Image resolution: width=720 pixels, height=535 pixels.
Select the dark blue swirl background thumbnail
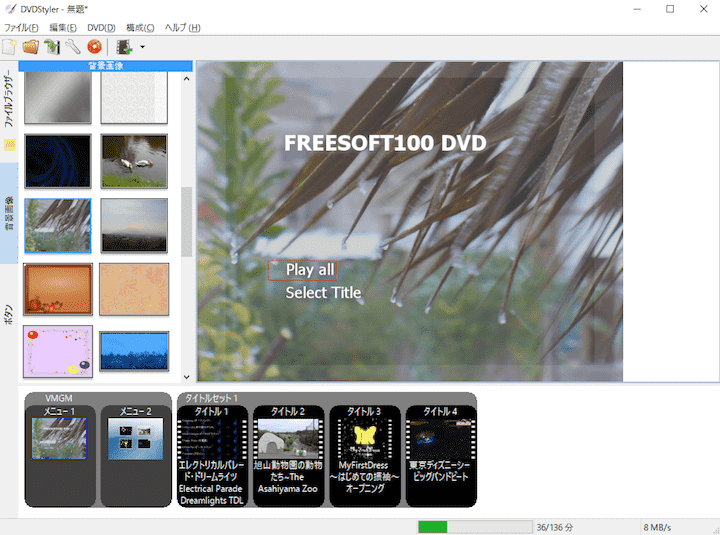tap(58, 161)
